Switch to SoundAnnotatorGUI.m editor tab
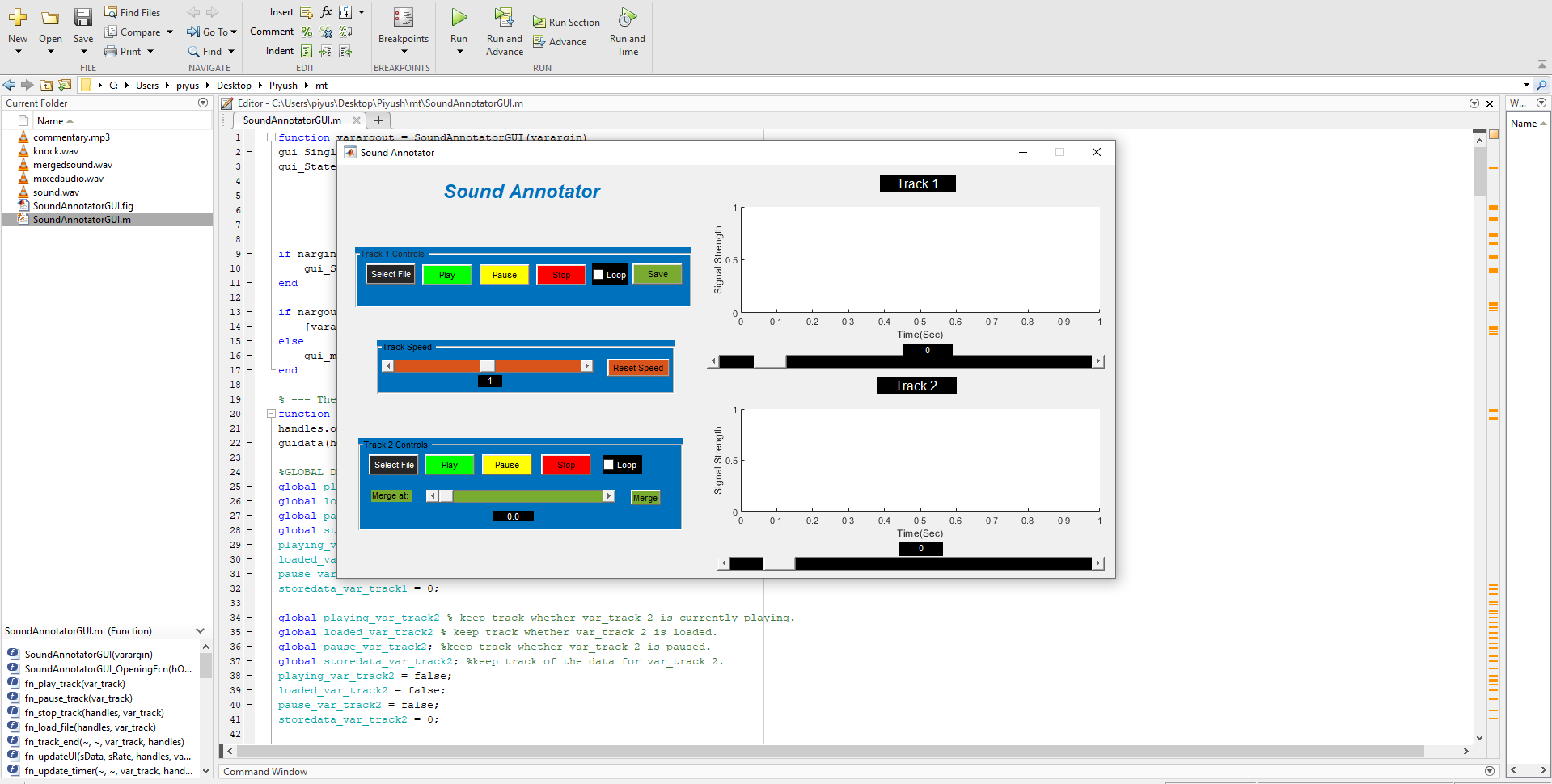The image size is (1552, 784). tap(292, 120)
